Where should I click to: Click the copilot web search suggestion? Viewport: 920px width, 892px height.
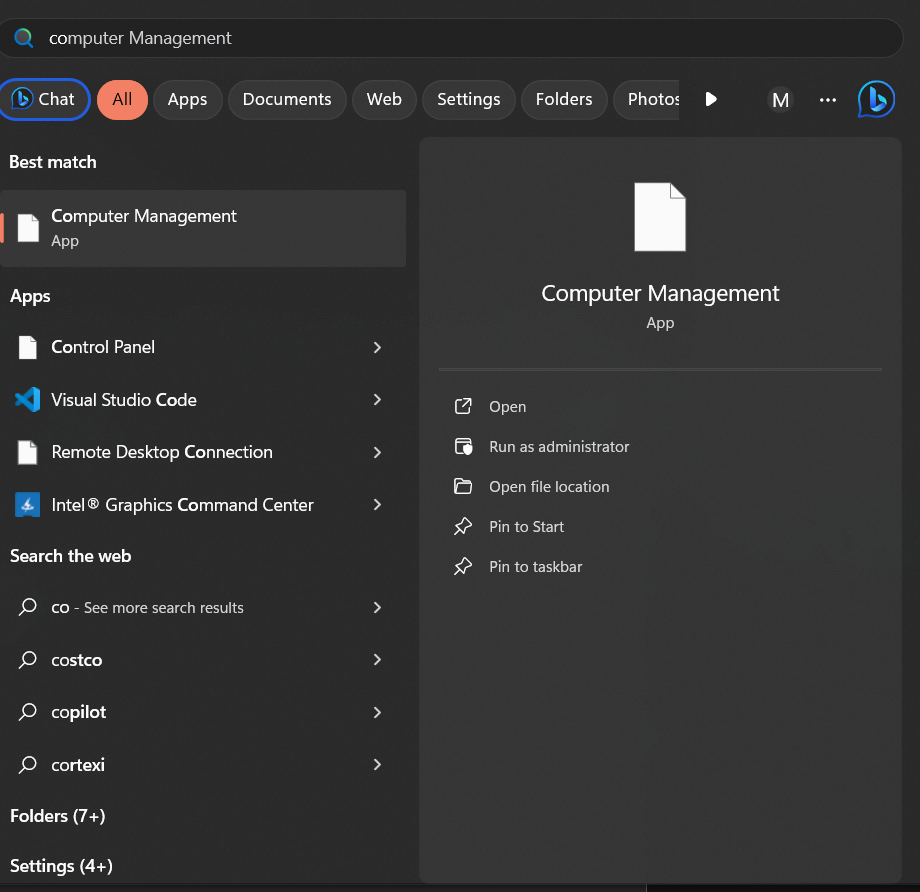[x=79, y=712]
